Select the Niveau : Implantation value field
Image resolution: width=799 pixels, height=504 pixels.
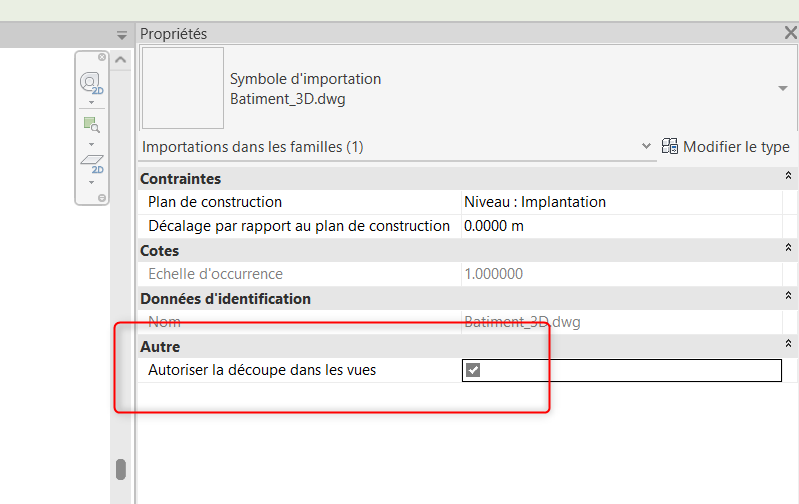tap(622, 202)
